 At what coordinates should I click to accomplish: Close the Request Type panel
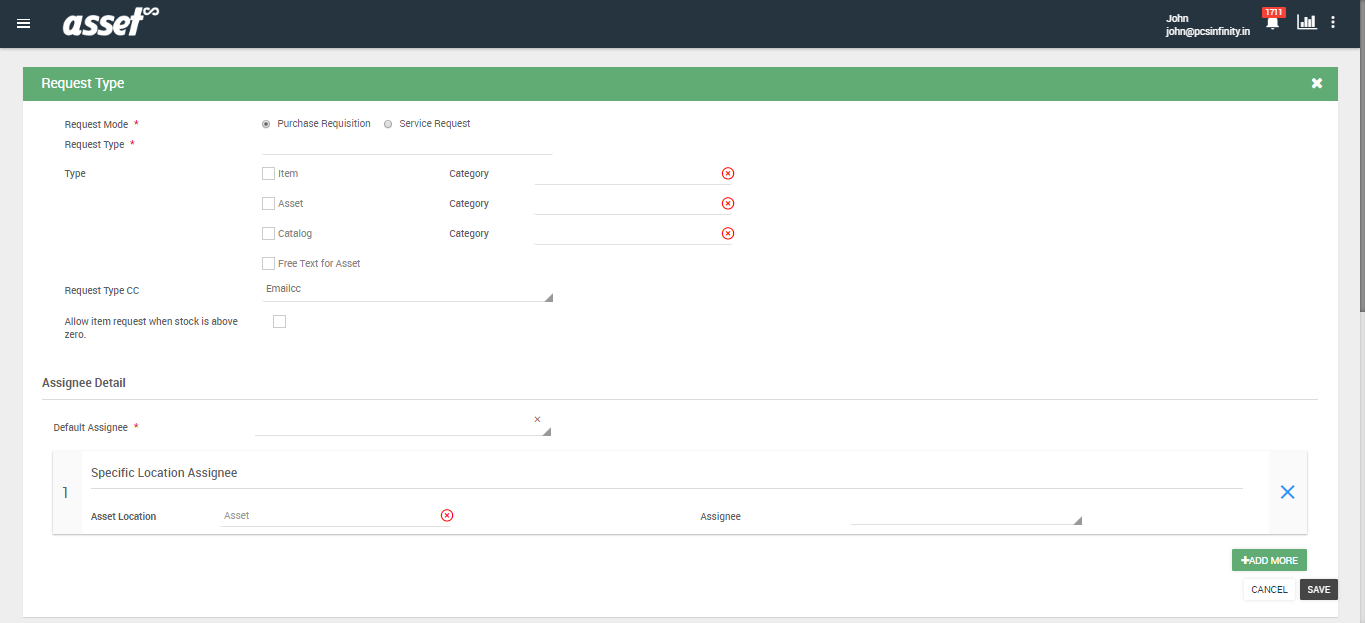[x=1317, y=83]
